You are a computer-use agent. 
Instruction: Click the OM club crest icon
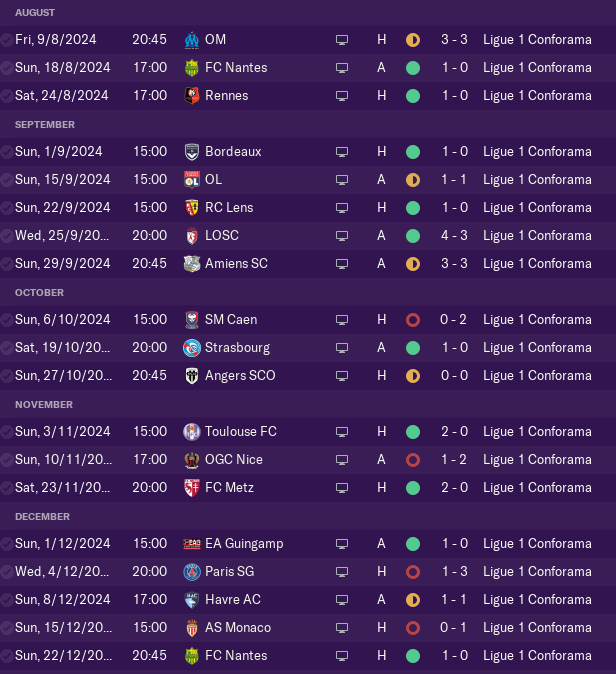tap(192, 40)
